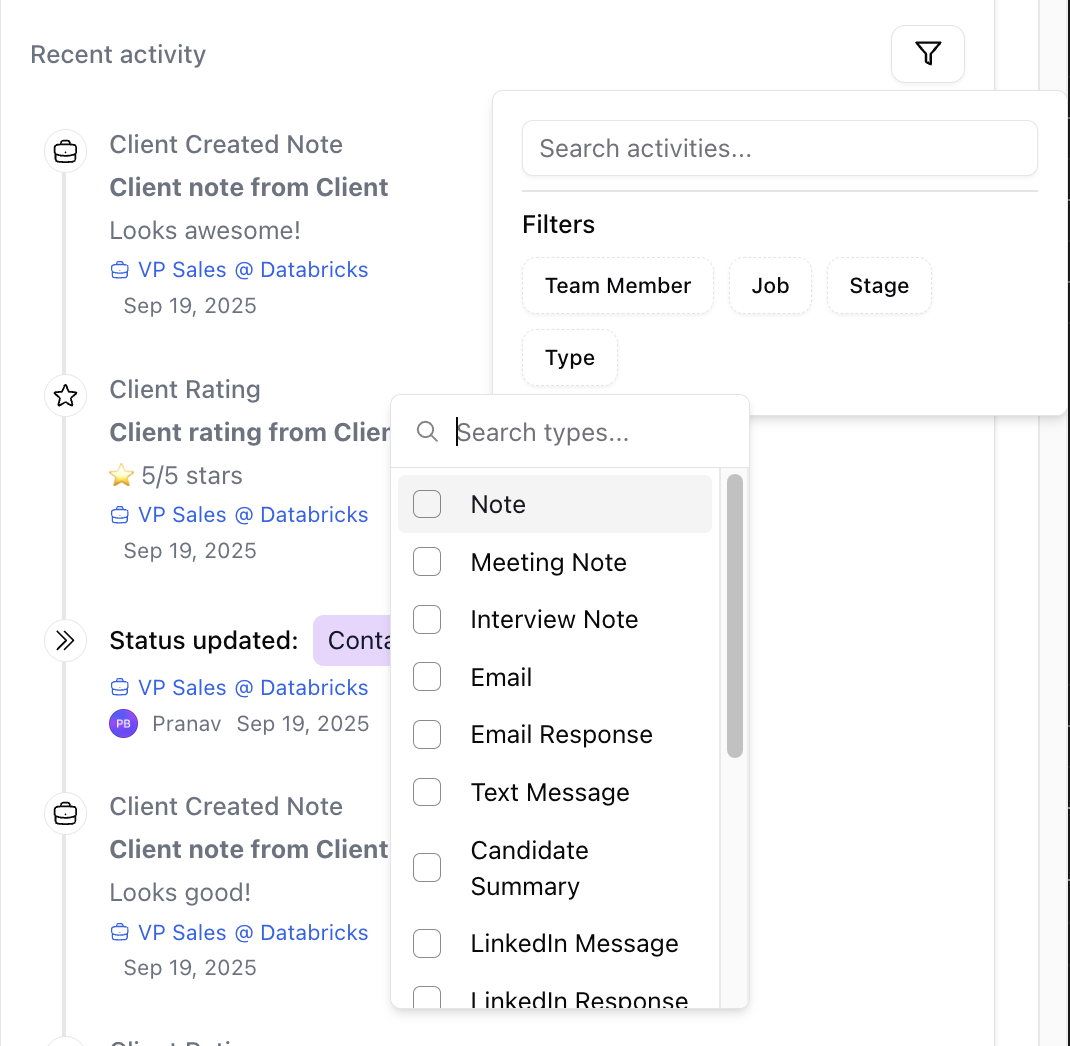This screenshot has height=1046, width=1070.
Task: Enable the Meeting Note checkbox
Action: click(427, 562)
